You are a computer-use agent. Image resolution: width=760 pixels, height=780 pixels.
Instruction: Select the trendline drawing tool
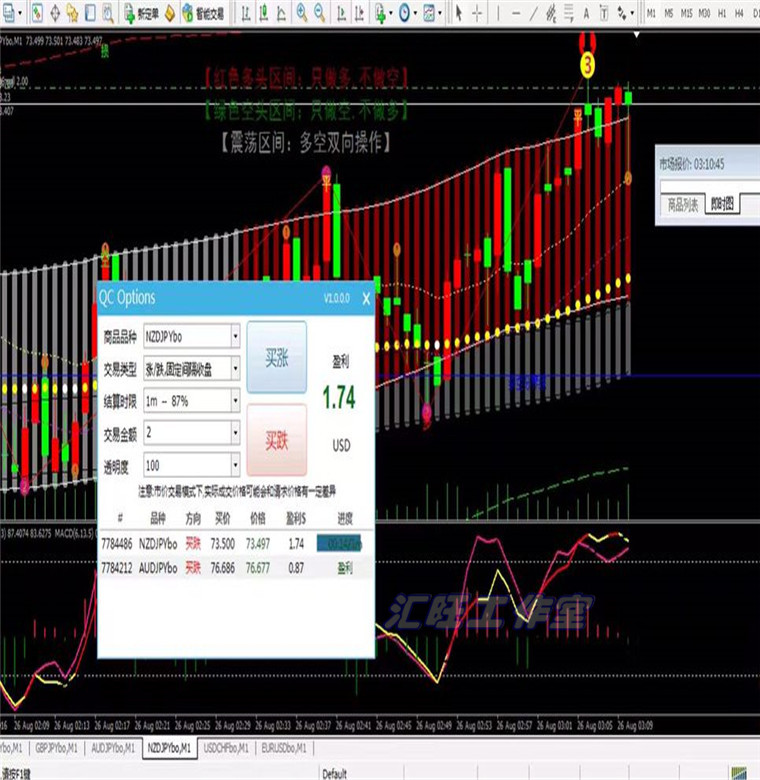tap(534, 13)
